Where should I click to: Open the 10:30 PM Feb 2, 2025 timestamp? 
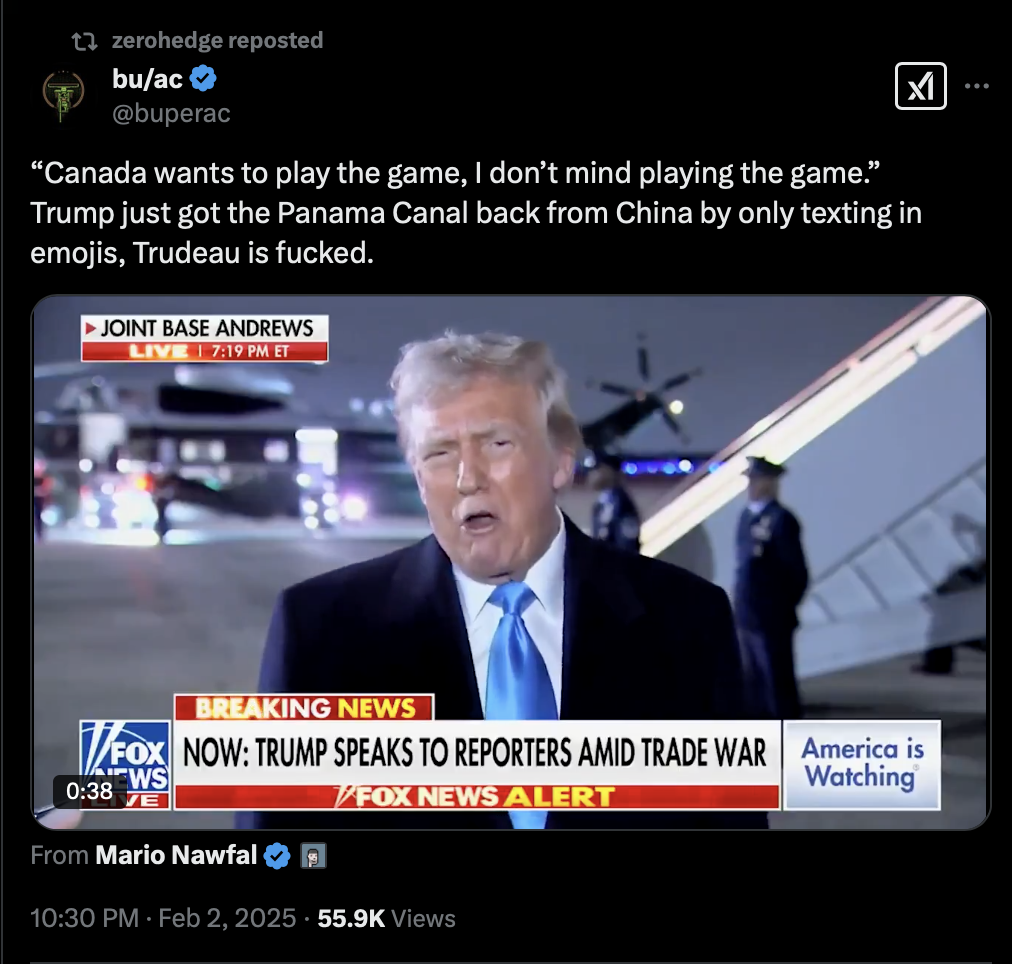tap(163, 918)
